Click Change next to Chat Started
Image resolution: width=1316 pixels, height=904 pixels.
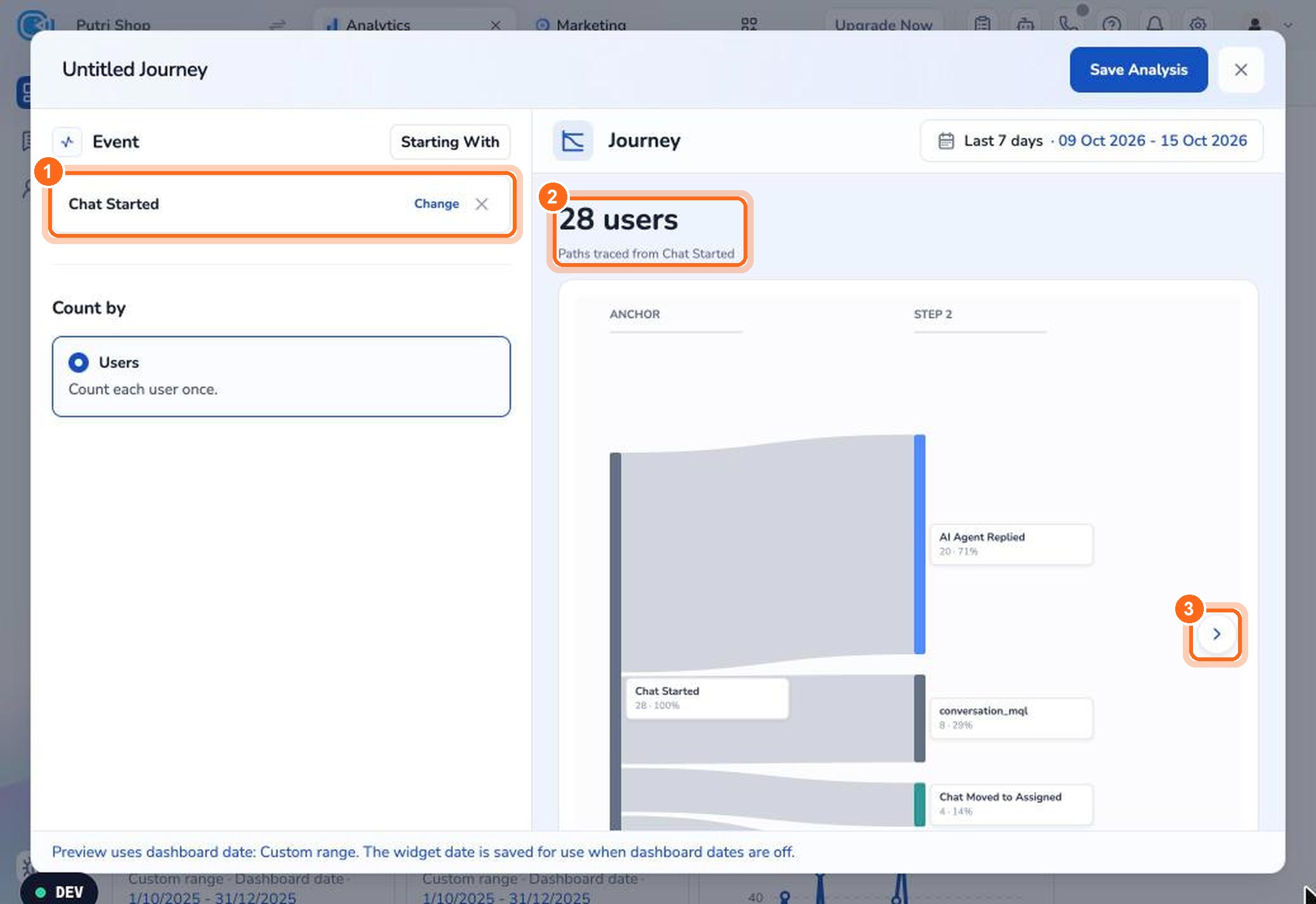(x=436, y=204)
